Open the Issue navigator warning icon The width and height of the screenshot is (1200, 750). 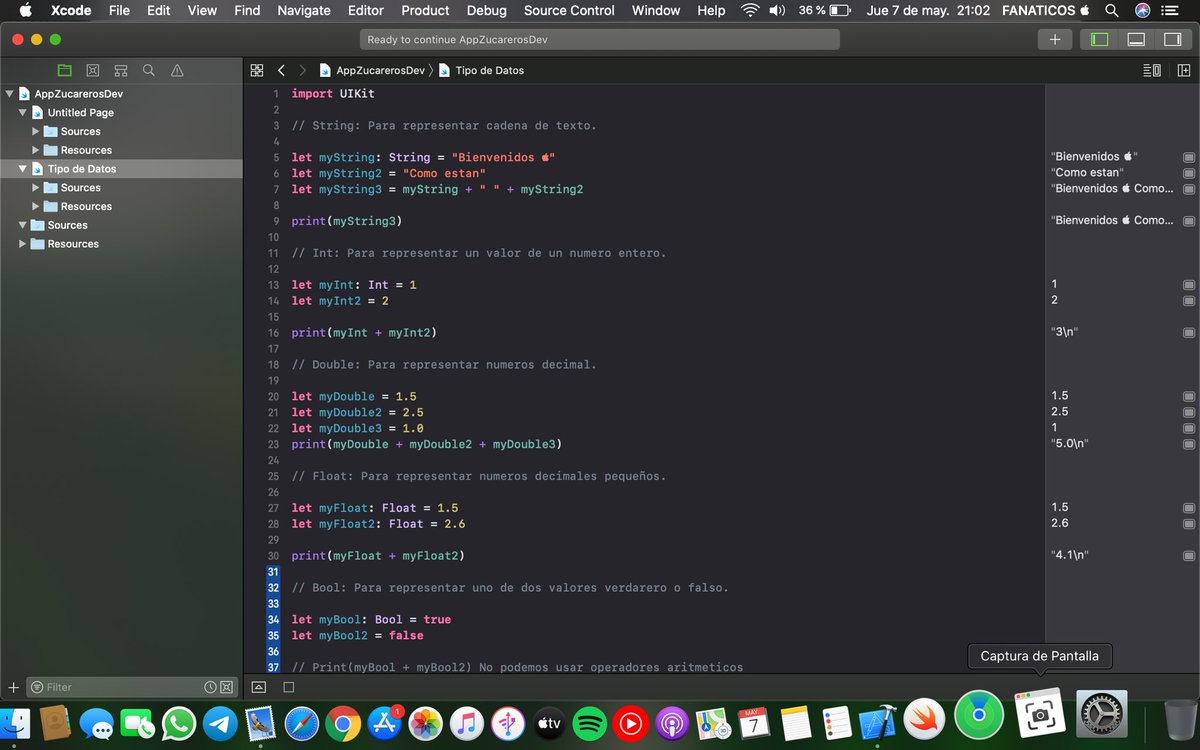[177, 70]
